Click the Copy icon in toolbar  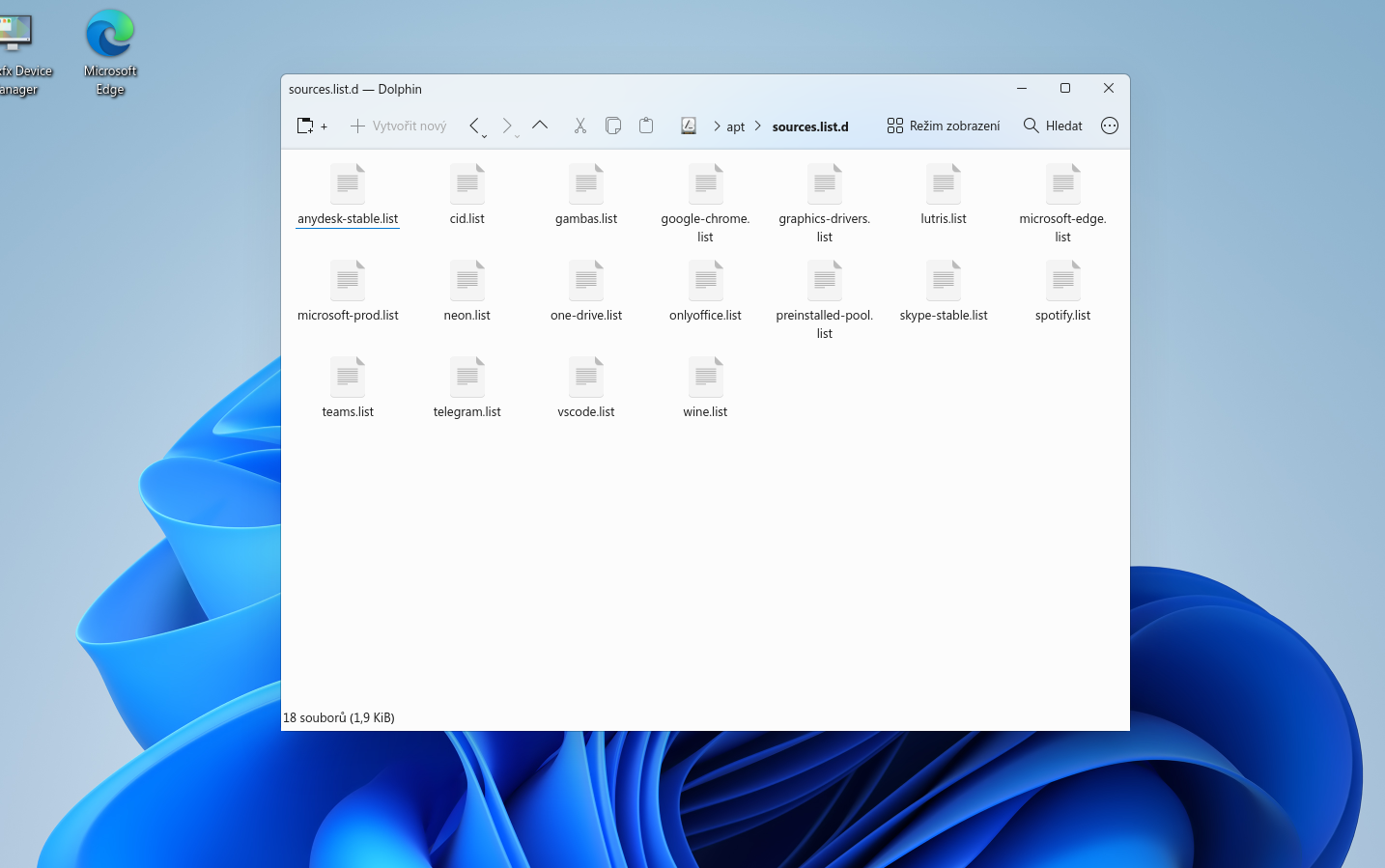point(612,126)
